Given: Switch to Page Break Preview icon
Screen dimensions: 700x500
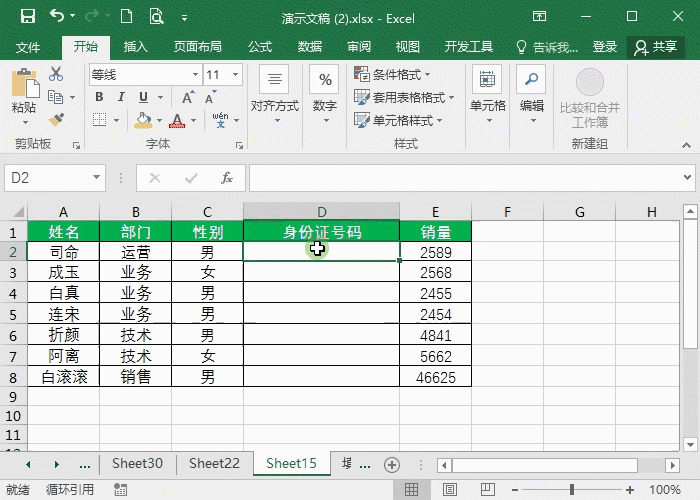Looking at the screenshot, I should (x=488, y=490).
